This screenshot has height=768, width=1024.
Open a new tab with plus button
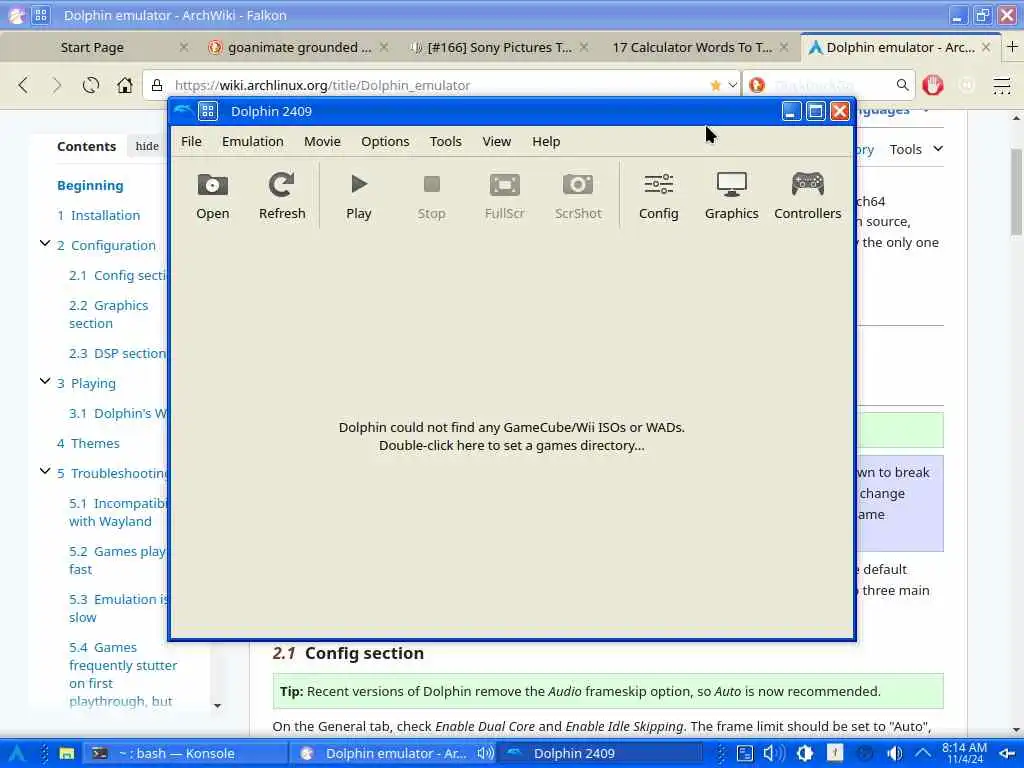(1012, 47)
